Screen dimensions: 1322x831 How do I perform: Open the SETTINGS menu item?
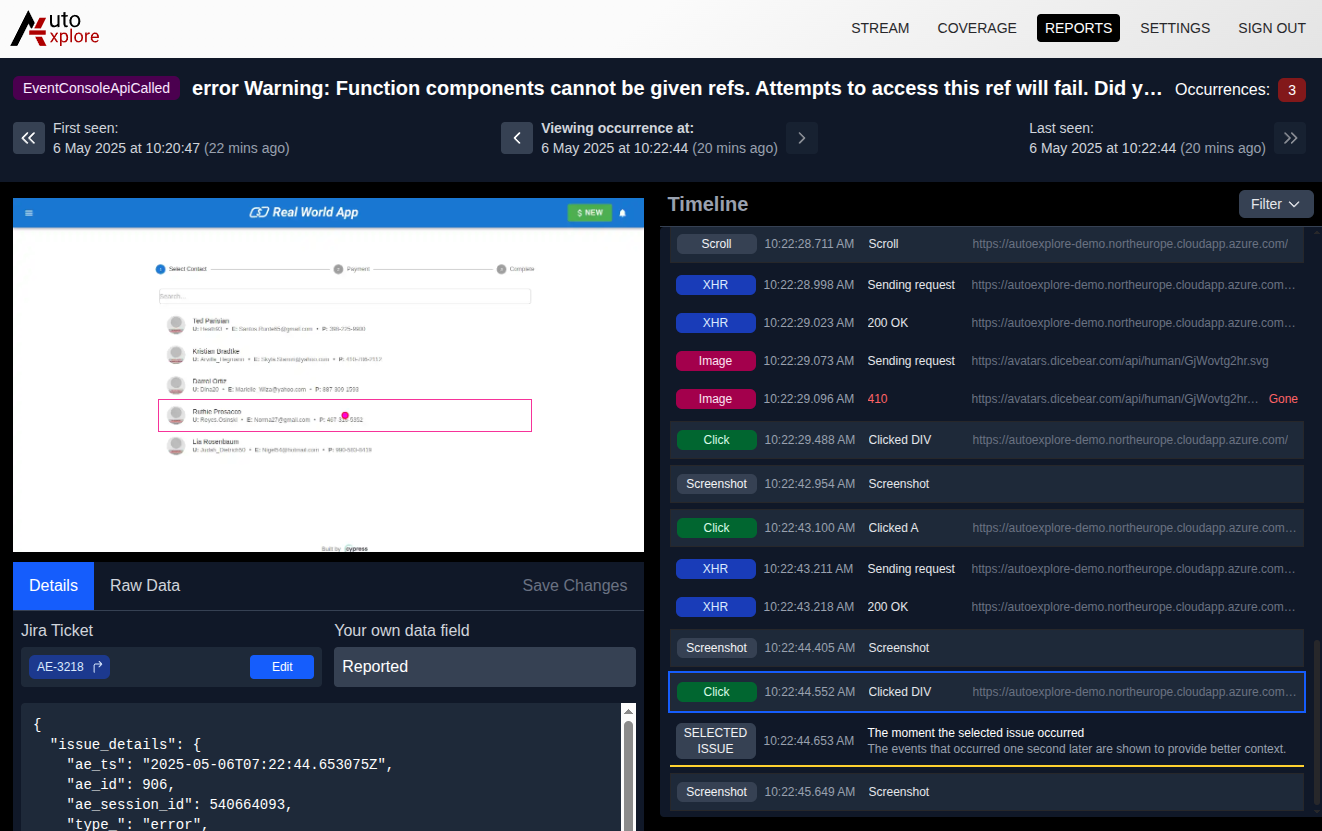tap(1175, 28)
